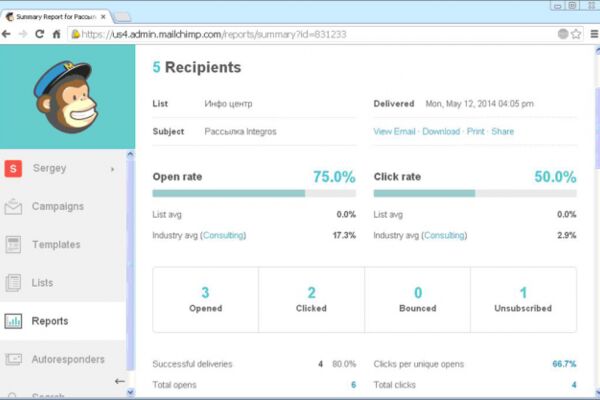Click the MailChimp Freddie monkey logo
Viewport: 600px width, 400px height.
pos(66,96)
